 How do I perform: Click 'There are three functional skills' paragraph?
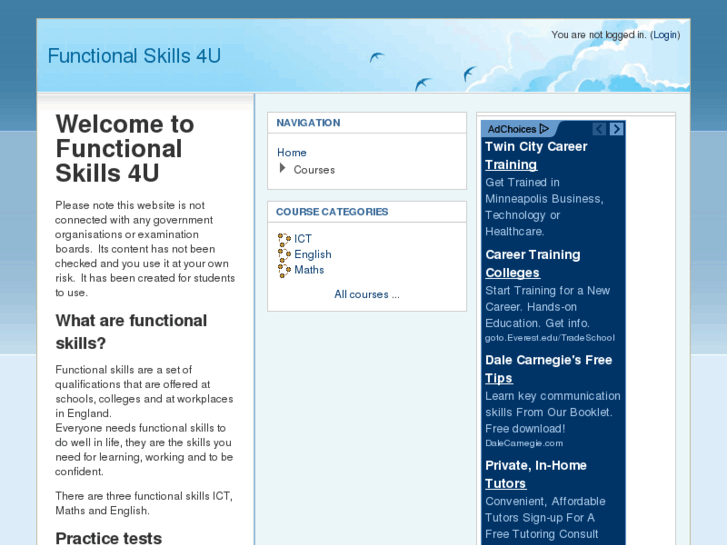[144, 503]
